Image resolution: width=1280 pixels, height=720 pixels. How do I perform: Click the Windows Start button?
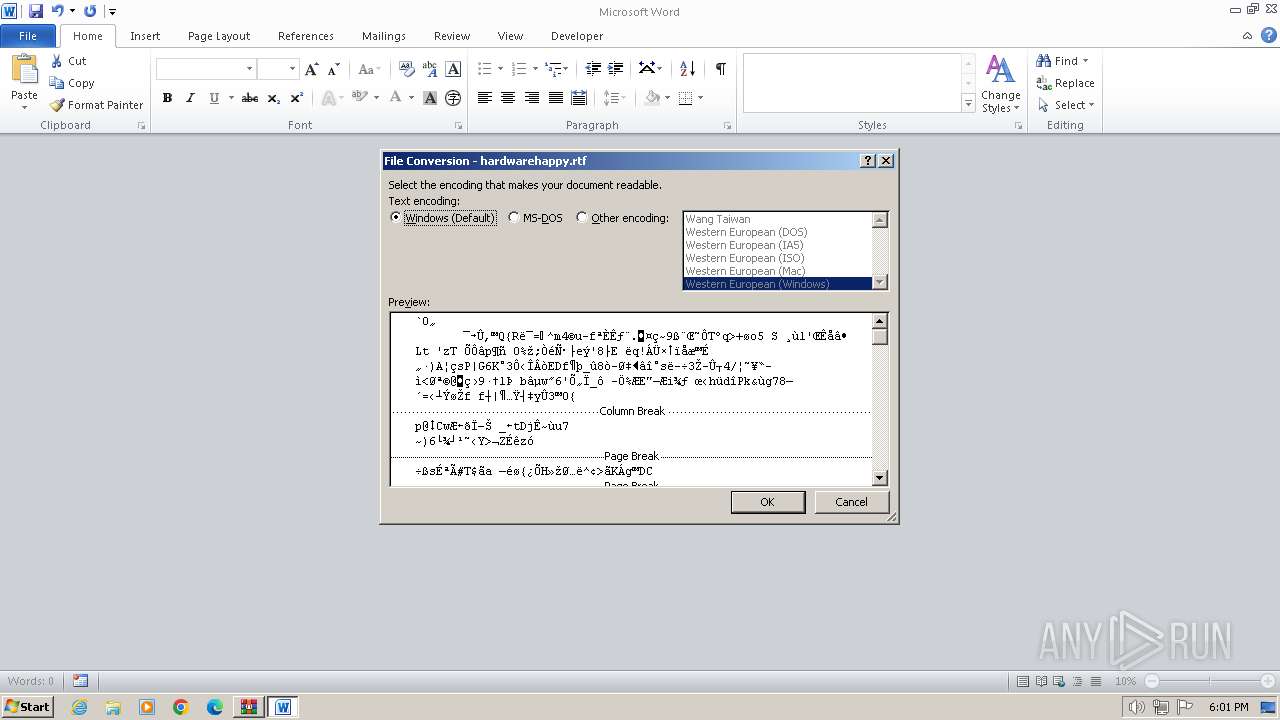tap(27, 707)
